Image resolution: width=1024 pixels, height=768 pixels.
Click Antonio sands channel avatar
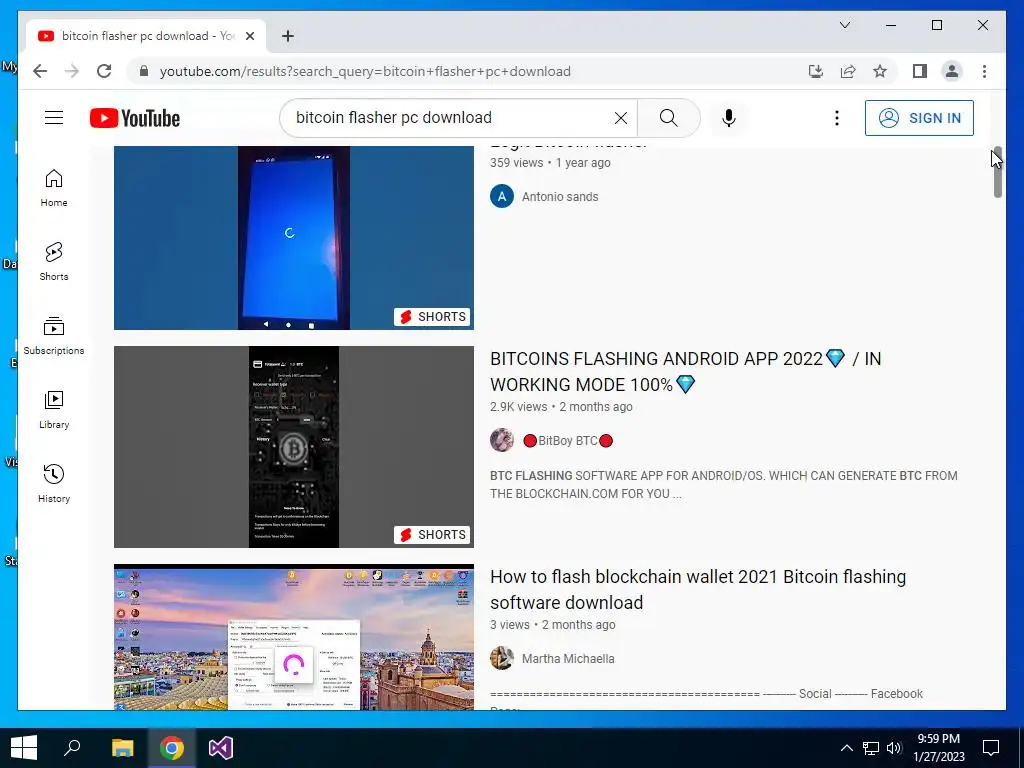click(x=502, y=197)
